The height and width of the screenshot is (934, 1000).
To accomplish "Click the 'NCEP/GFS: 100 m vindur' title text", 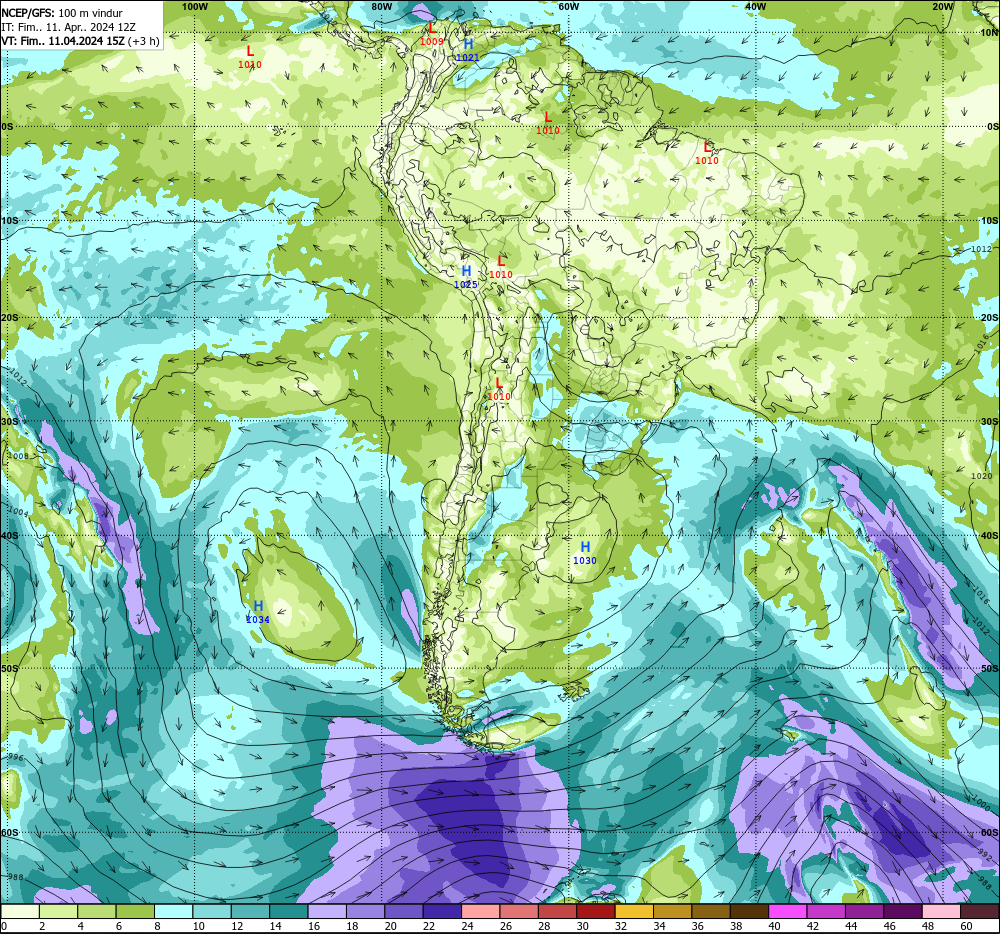I will 62,13.
